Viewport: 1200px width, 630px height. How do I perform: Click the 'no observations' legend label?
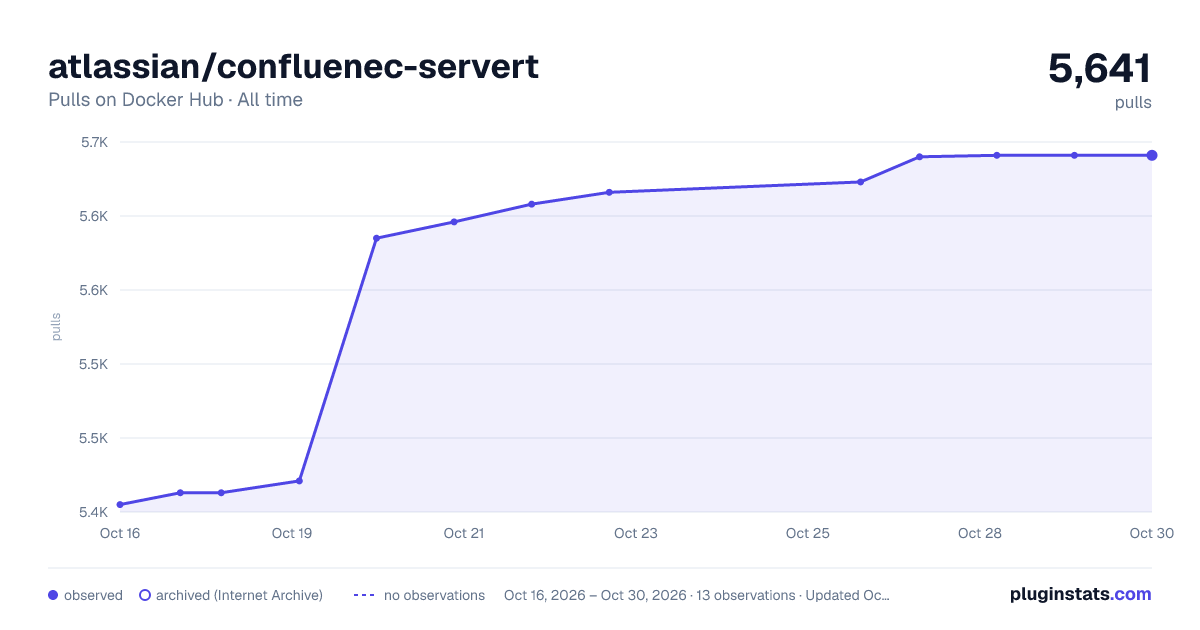point(434,595)
